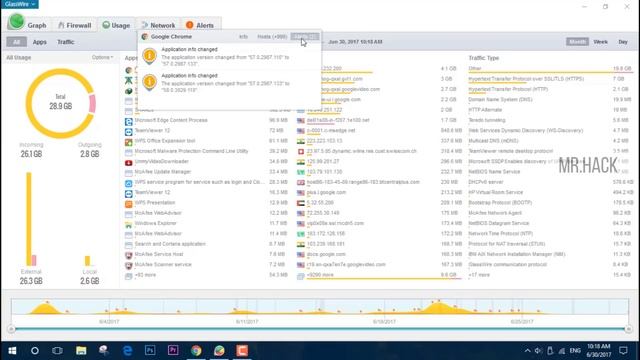
Task: Open the Action Center notifications icon
Action: [x=623, y=351]
